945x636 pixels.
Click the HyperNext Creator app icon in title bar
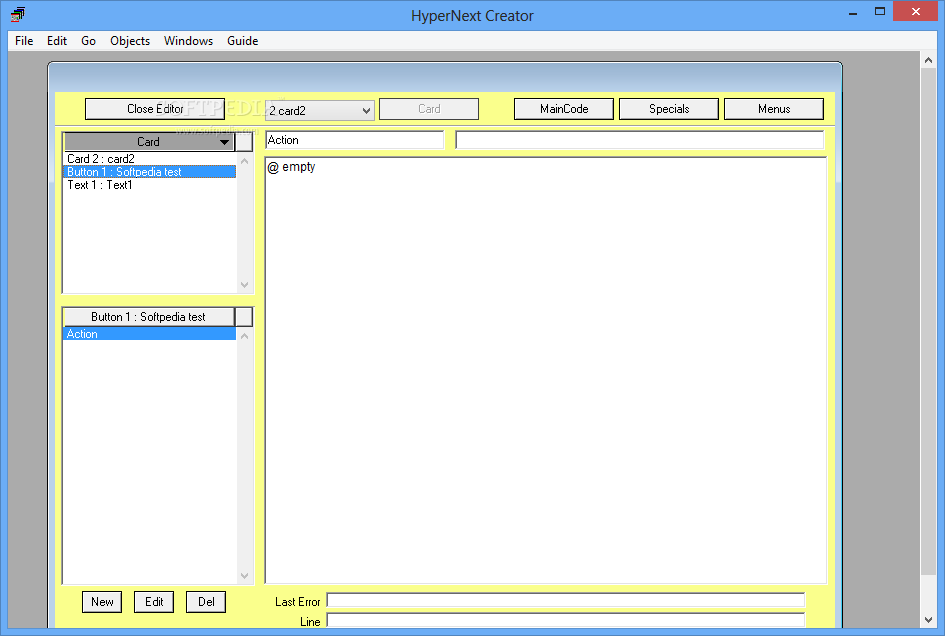click(17, 14)
